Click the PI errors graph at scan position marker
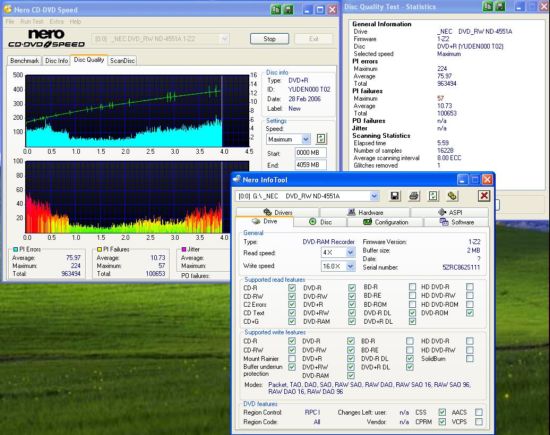This screenshot has height=435, width=550. (222, 111)
